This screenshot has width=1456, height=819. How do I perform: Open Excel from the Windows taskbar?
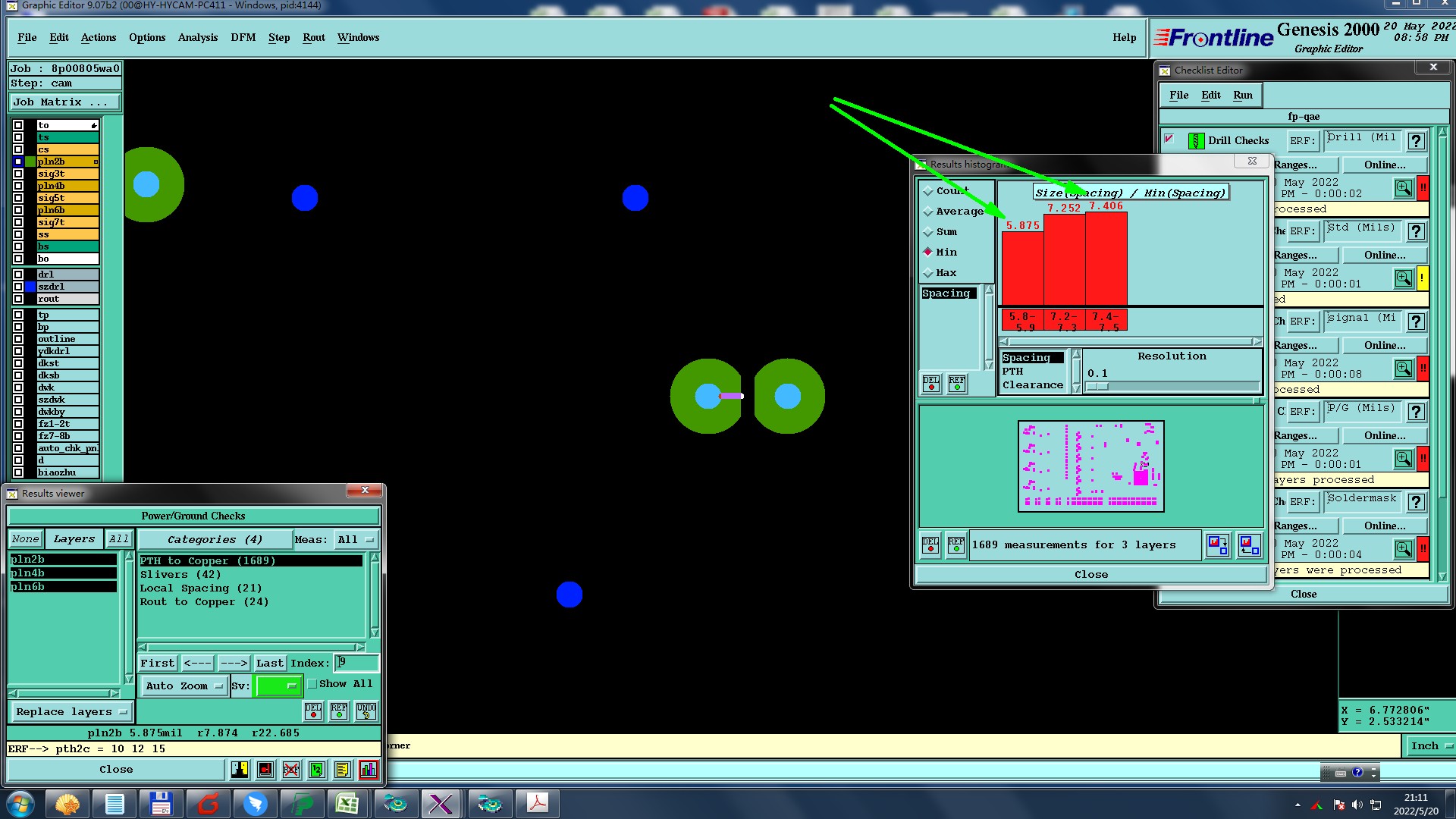coord(347,803)
